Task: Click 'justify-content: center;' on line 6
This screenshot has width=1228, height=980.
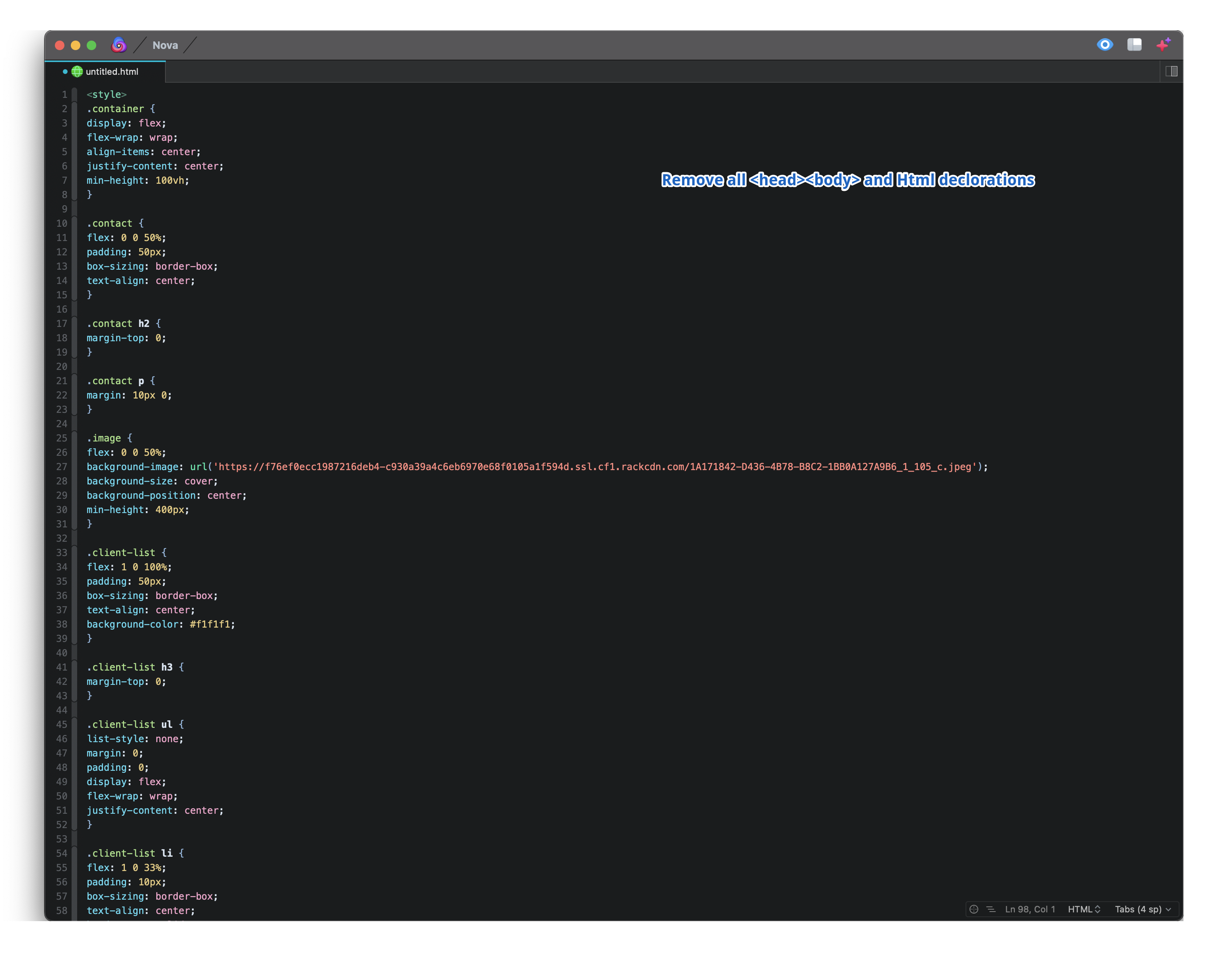Action: 155,166
